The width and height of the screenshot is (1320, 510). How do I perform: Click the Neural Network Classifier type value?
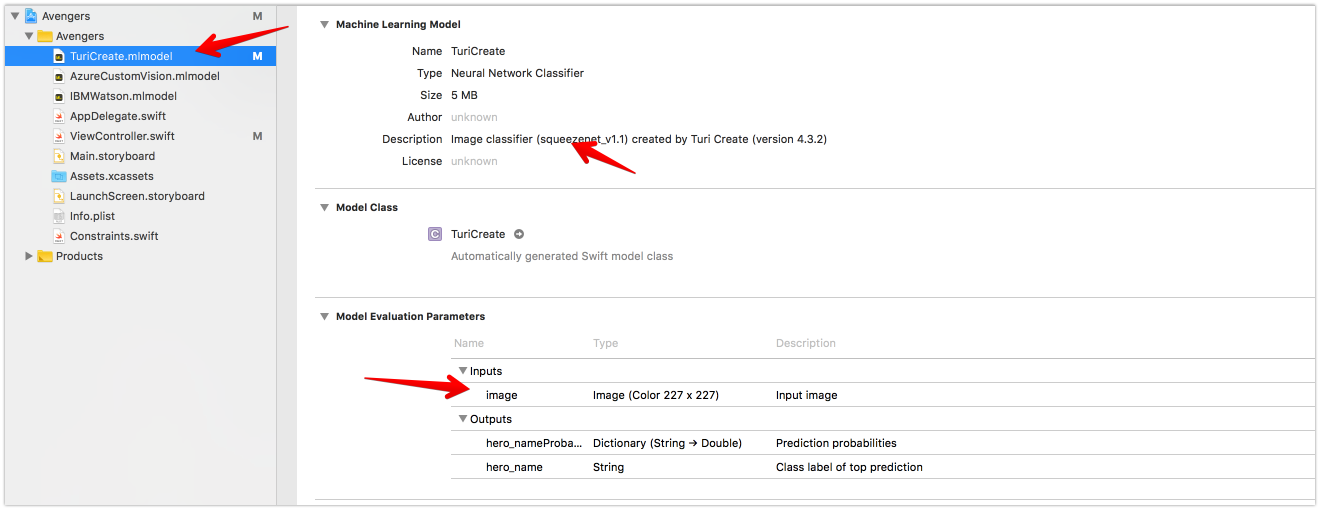tap(517, 73)
